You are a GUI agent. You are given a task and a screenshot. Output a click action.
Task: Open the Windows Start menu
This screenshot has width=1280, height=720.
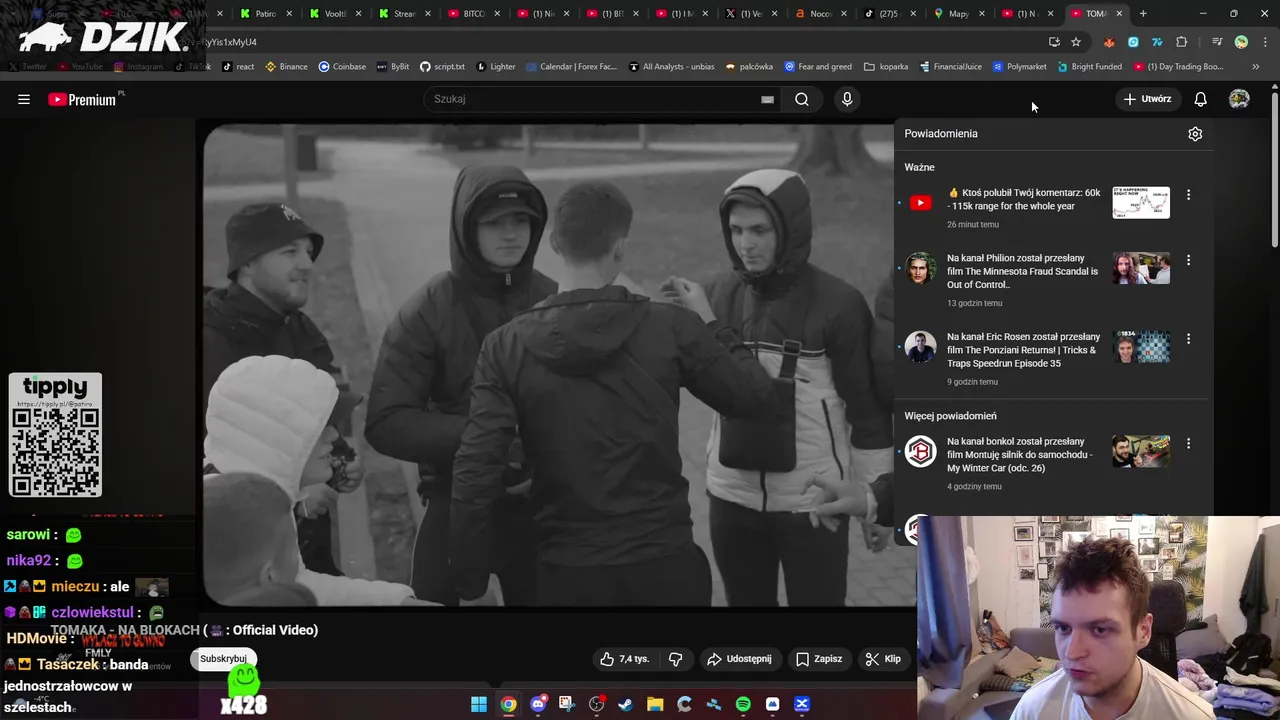[479, 704]
